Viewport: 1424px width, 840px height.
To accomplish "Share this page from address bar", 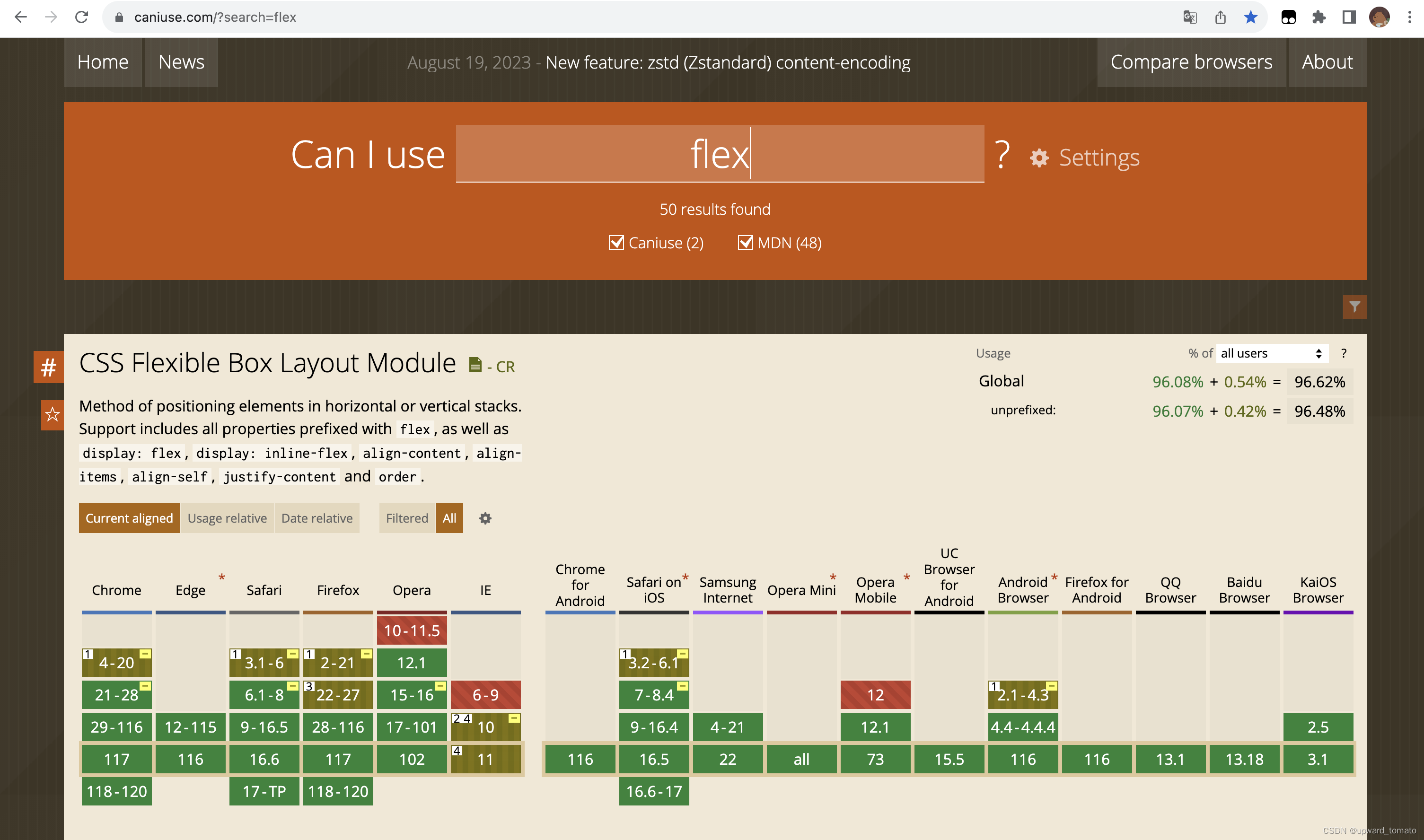I will pos(1220,17).
